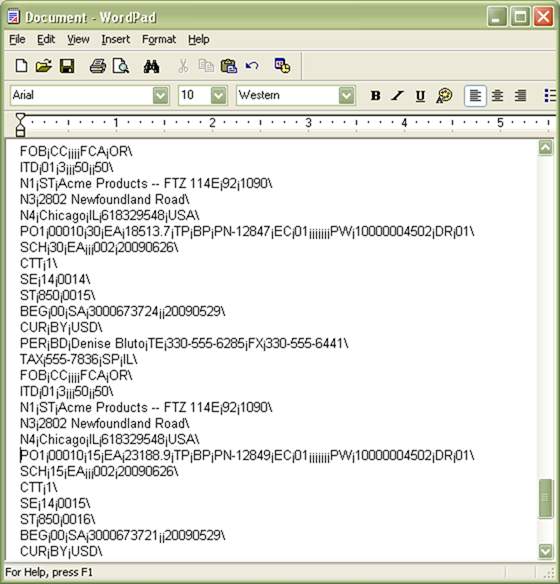
Task: Open the Insert menu
Action: (115, 39)
